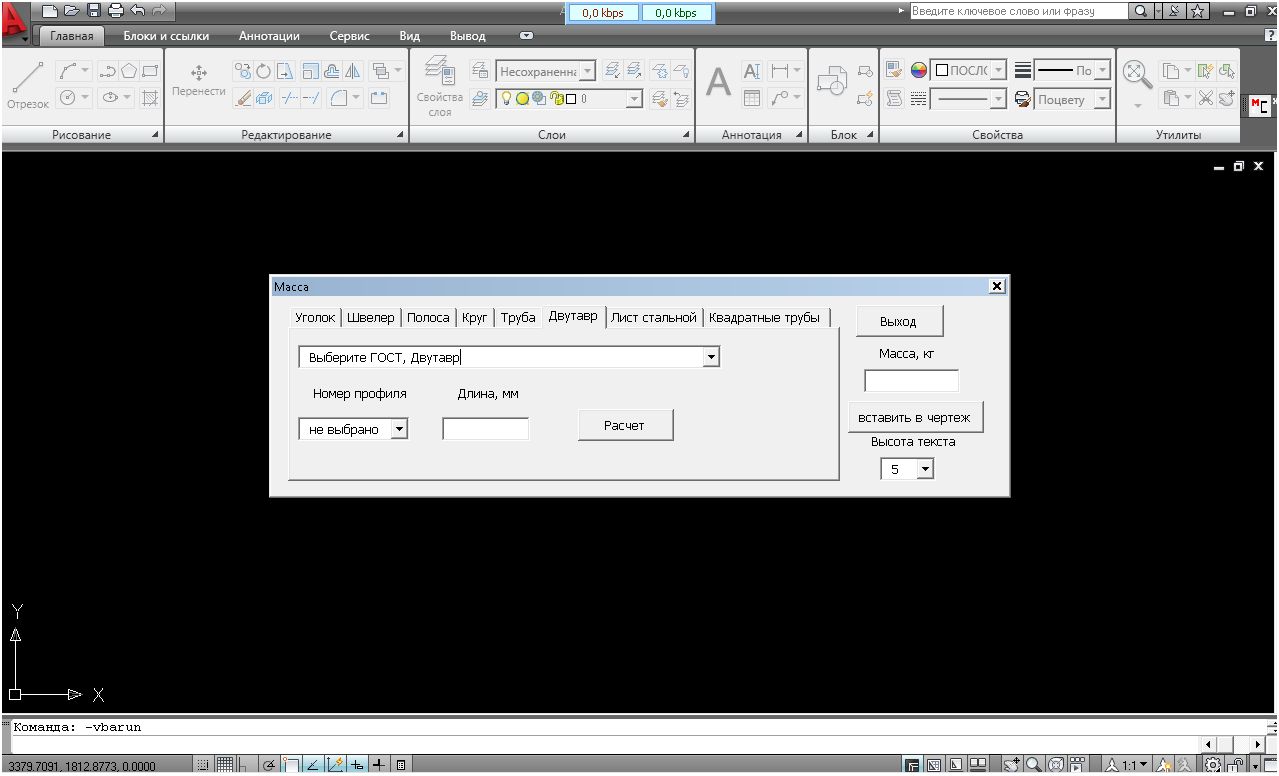The width and height of the screenshot is (1279, 776).
Task: Open the Аннотации ribbon tab
Action: coord(269,36)
